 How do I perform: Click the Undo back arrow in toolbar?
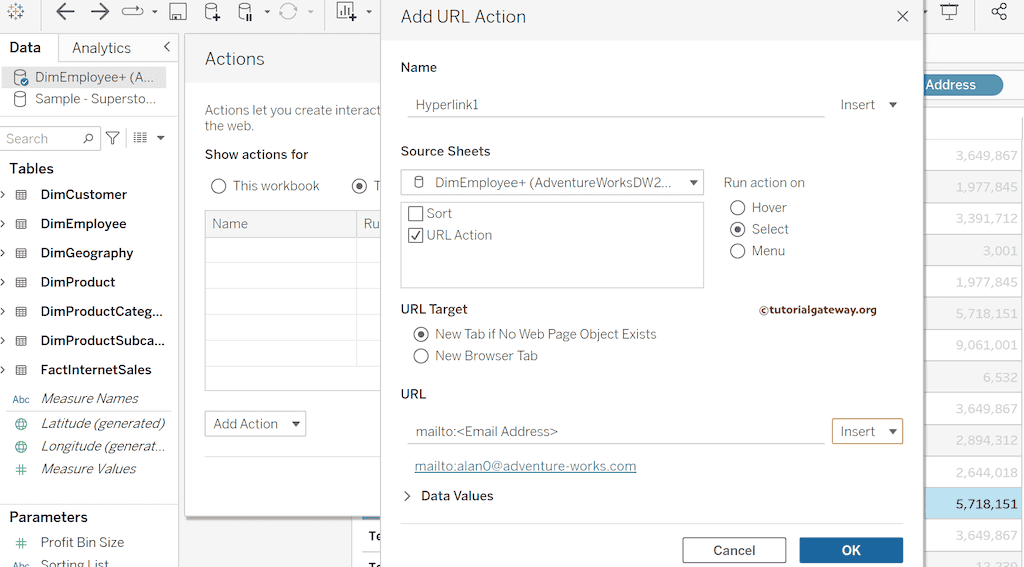(x=65, y=12)
